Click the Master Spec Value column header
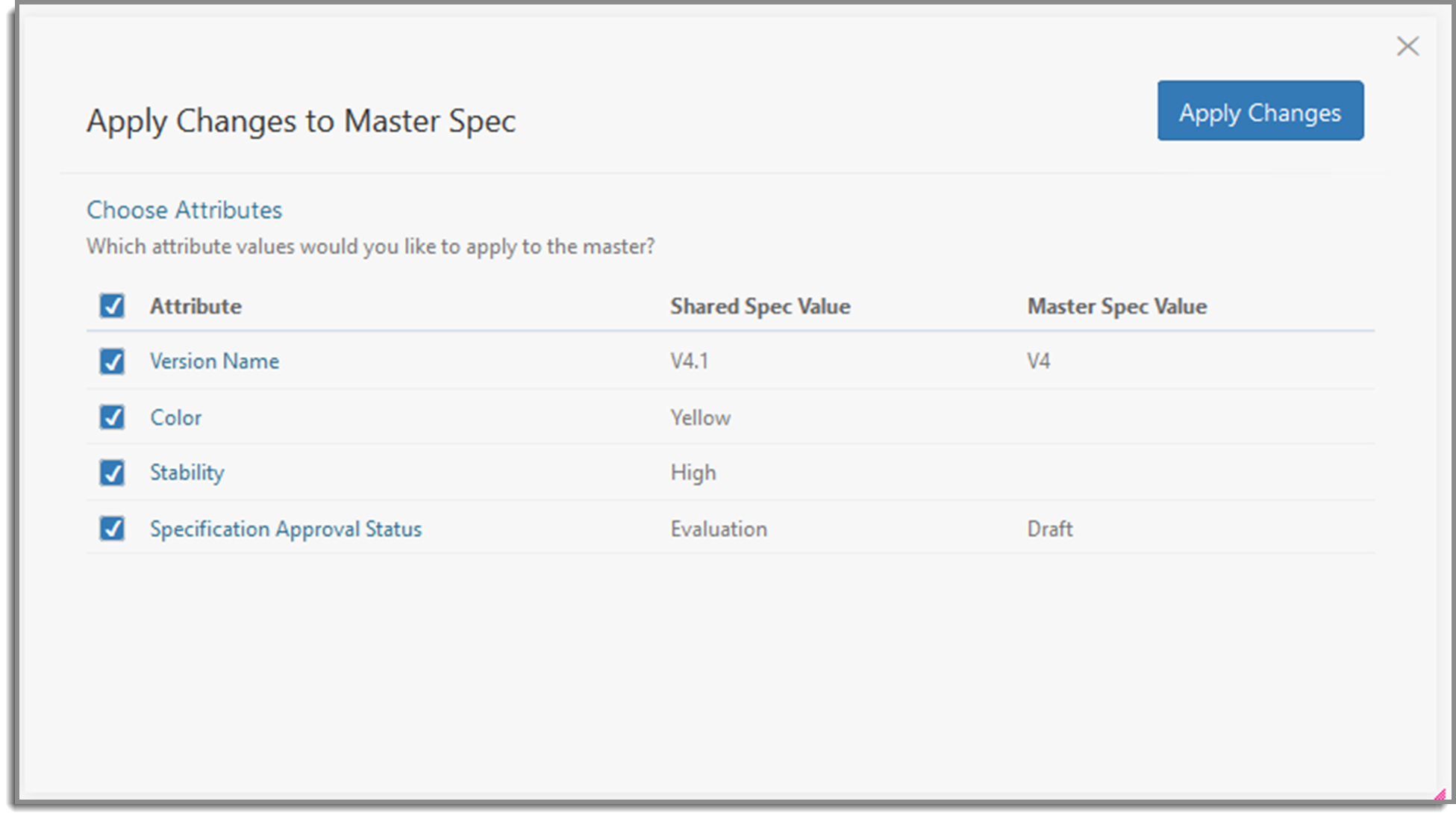The width and height of the screenshot is (1456, 819). coord(1116,306)
